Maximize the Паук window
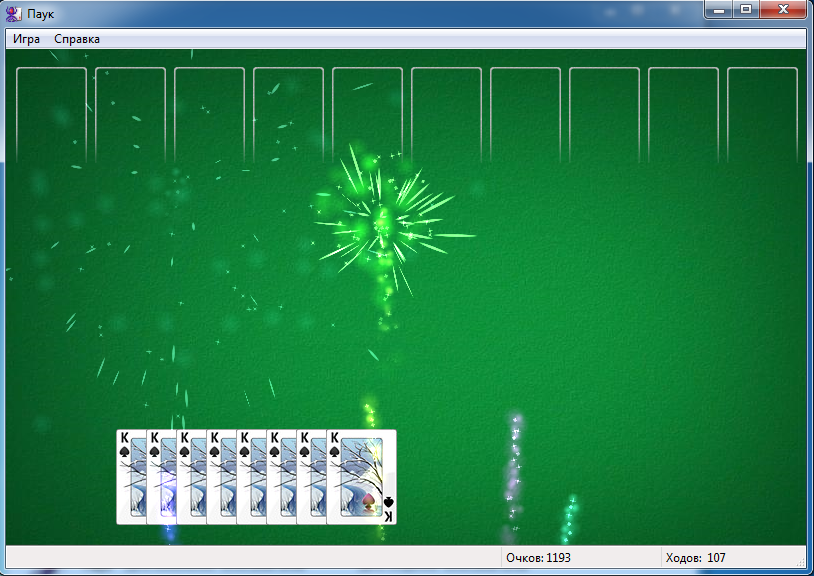This screenshot has height=576, width=814. point(746,9)
